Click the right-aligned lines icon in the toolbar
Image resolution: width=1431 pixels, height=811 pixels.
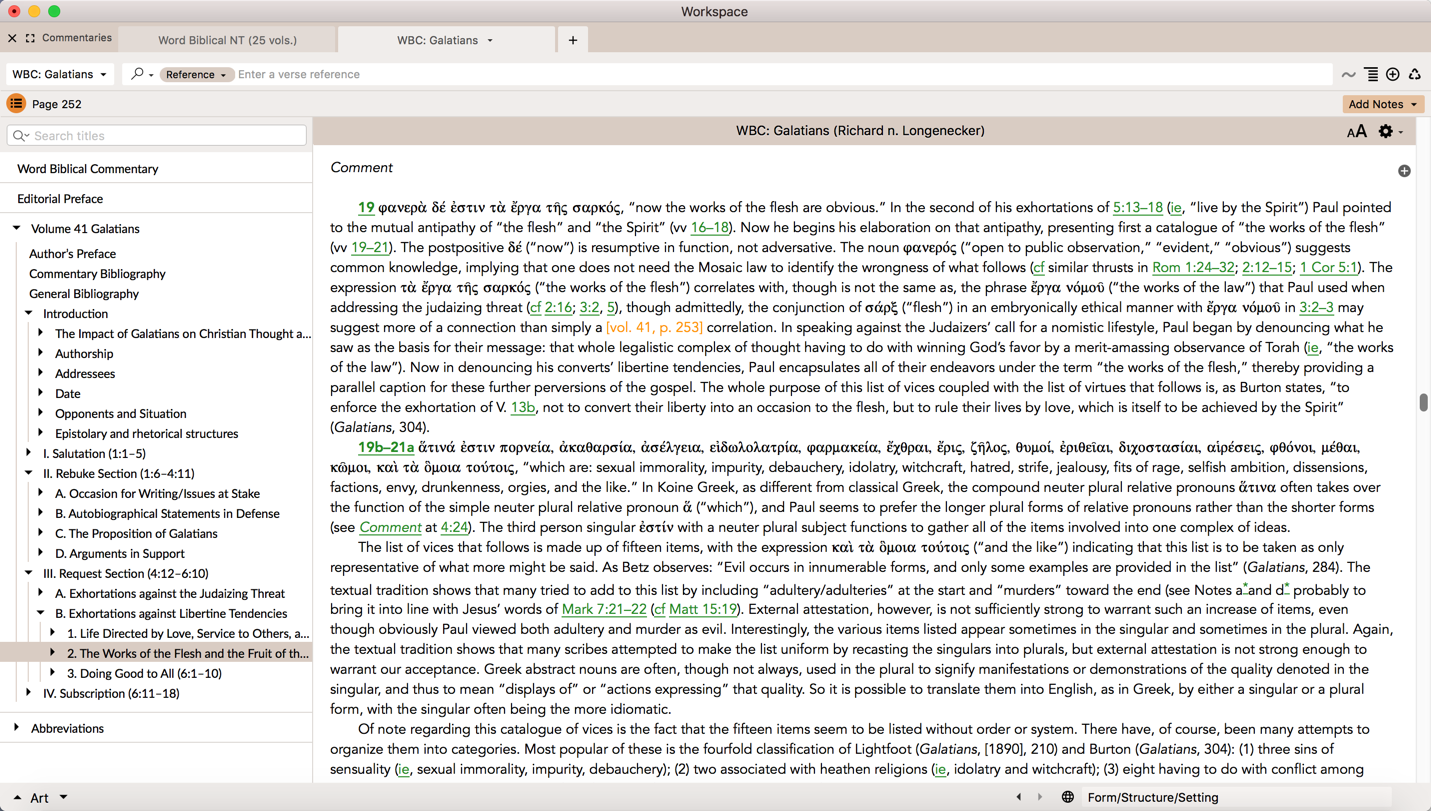tap(1371, 74)
